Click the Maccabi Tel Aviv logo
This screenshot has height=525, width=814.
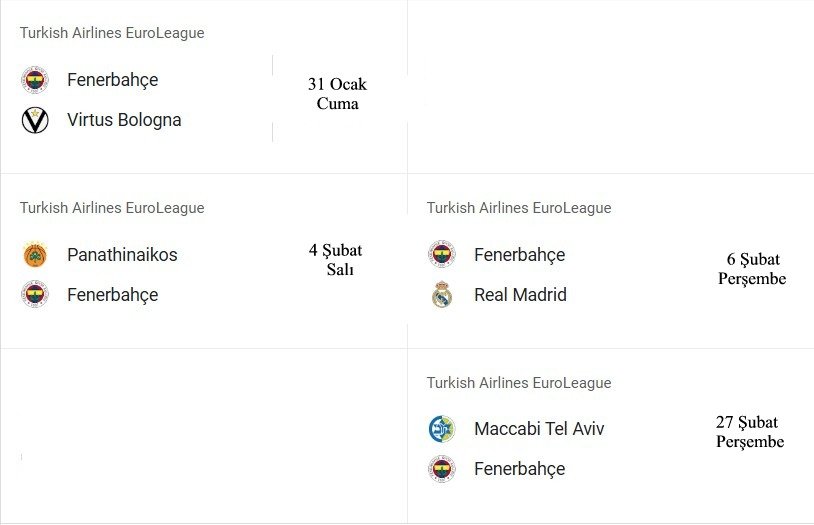[442, 429]
